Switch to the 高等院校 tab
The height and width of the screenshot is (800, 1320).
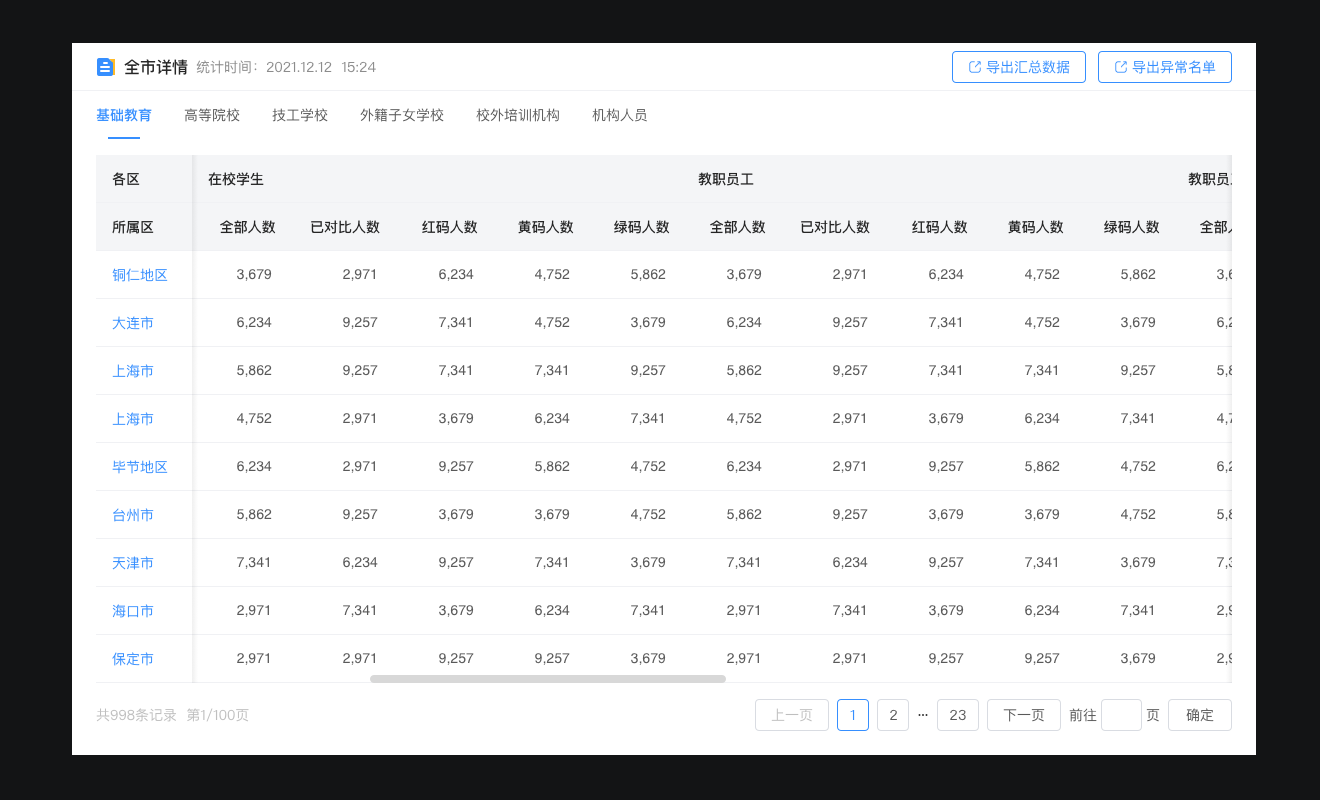click(x=212, y=115)
